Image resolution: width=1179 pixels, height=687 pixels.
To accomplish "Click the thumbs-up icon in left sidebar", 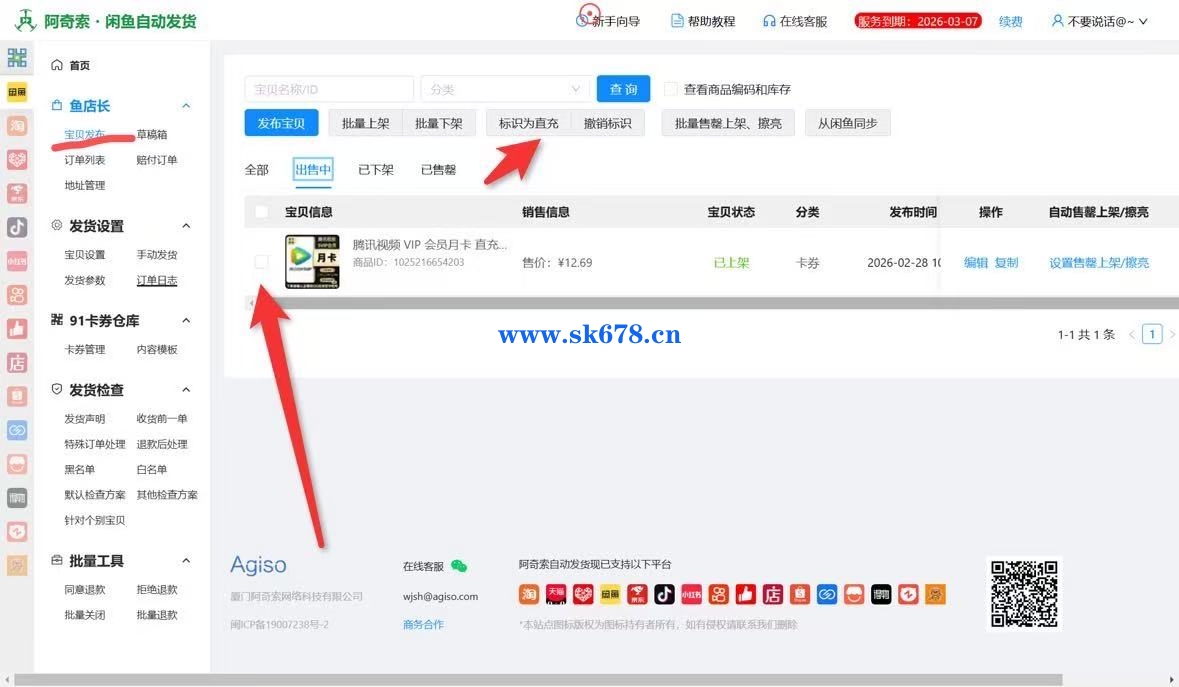I will point(17,328).
